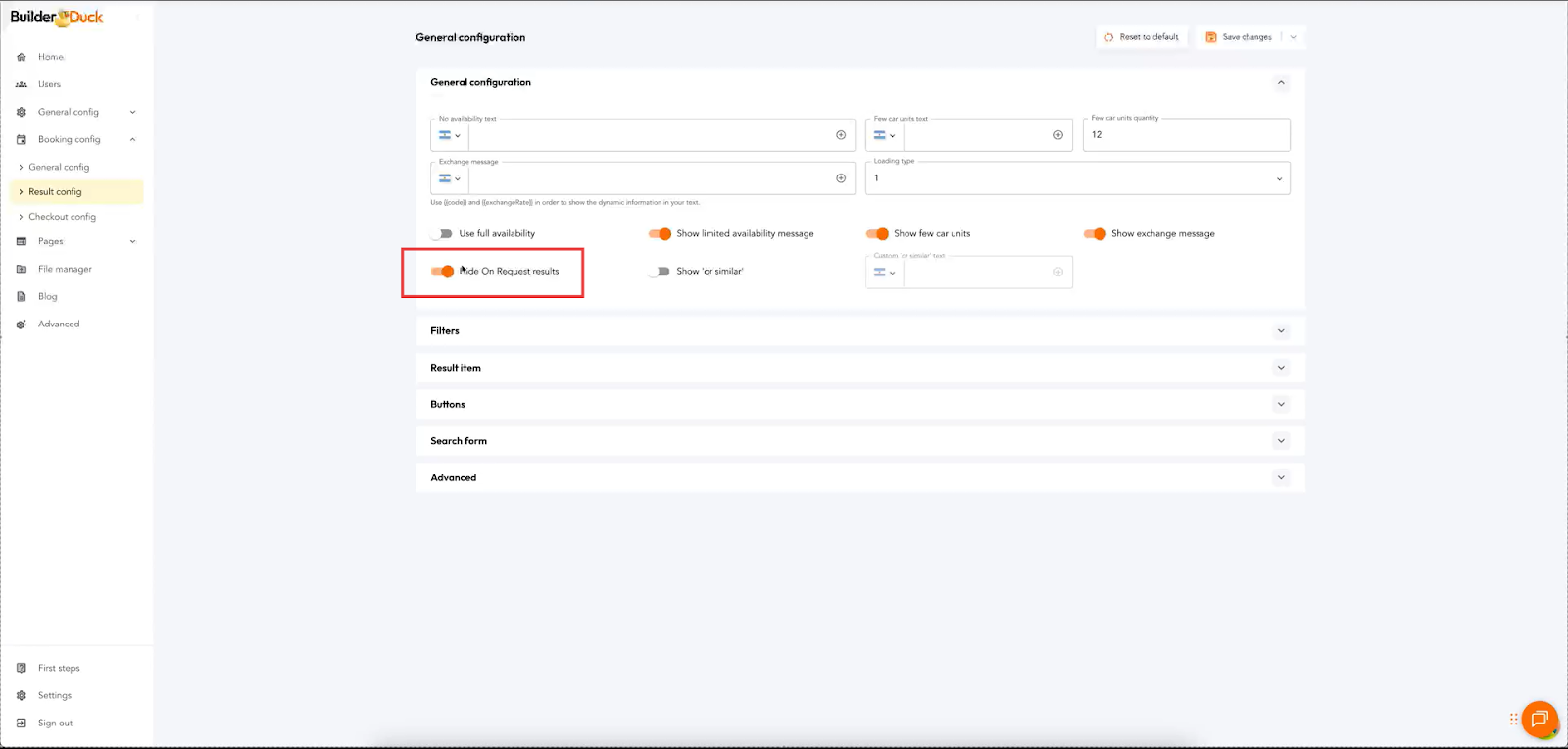Turn on Show 'or similar' toggle
Screen dimensions: 1568x749
(660, 272)
